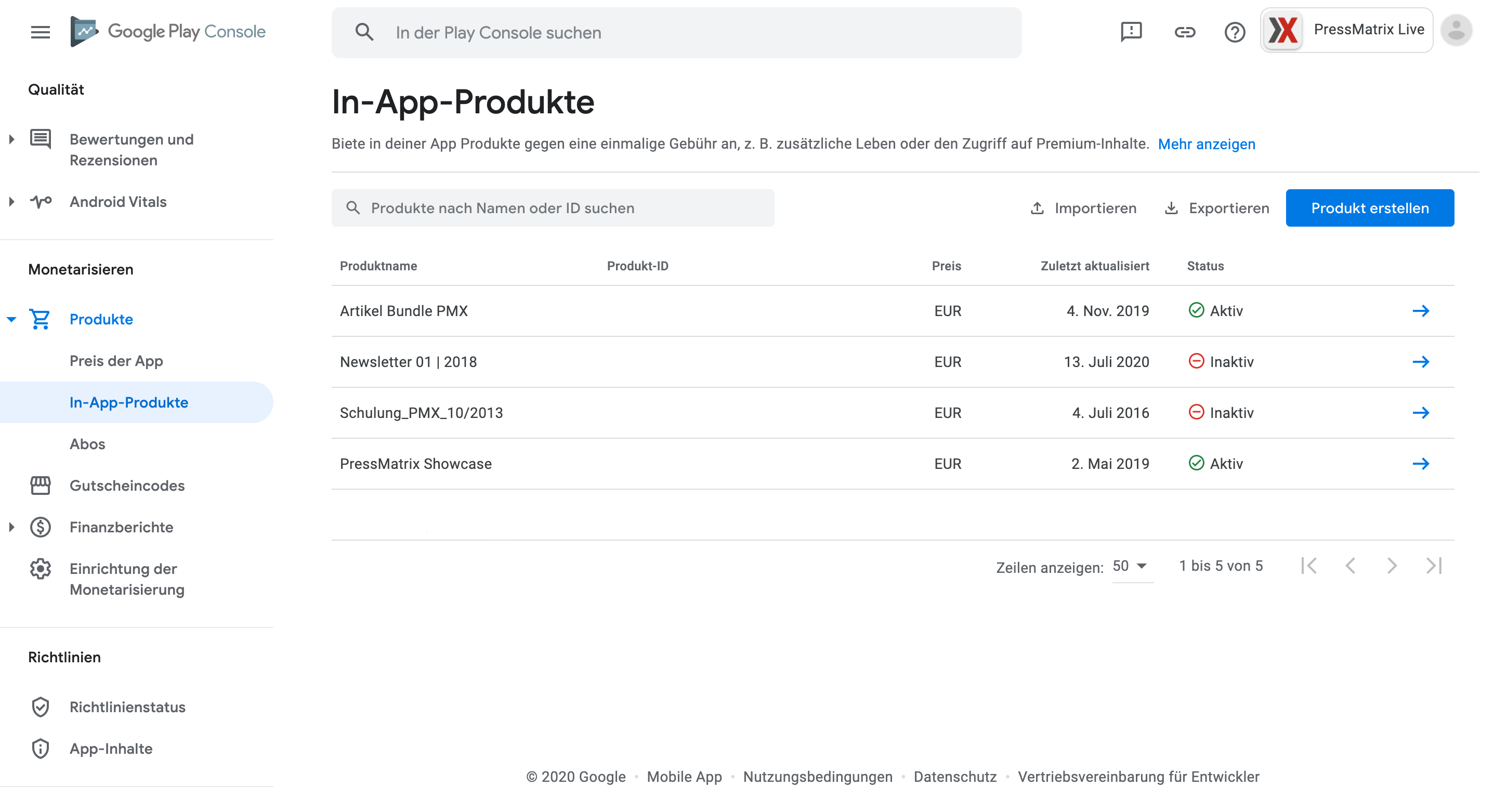Click the Zuletzt aktualisiert column header
Viewport: 1494px width, 812px height.
coord(1094,266)
